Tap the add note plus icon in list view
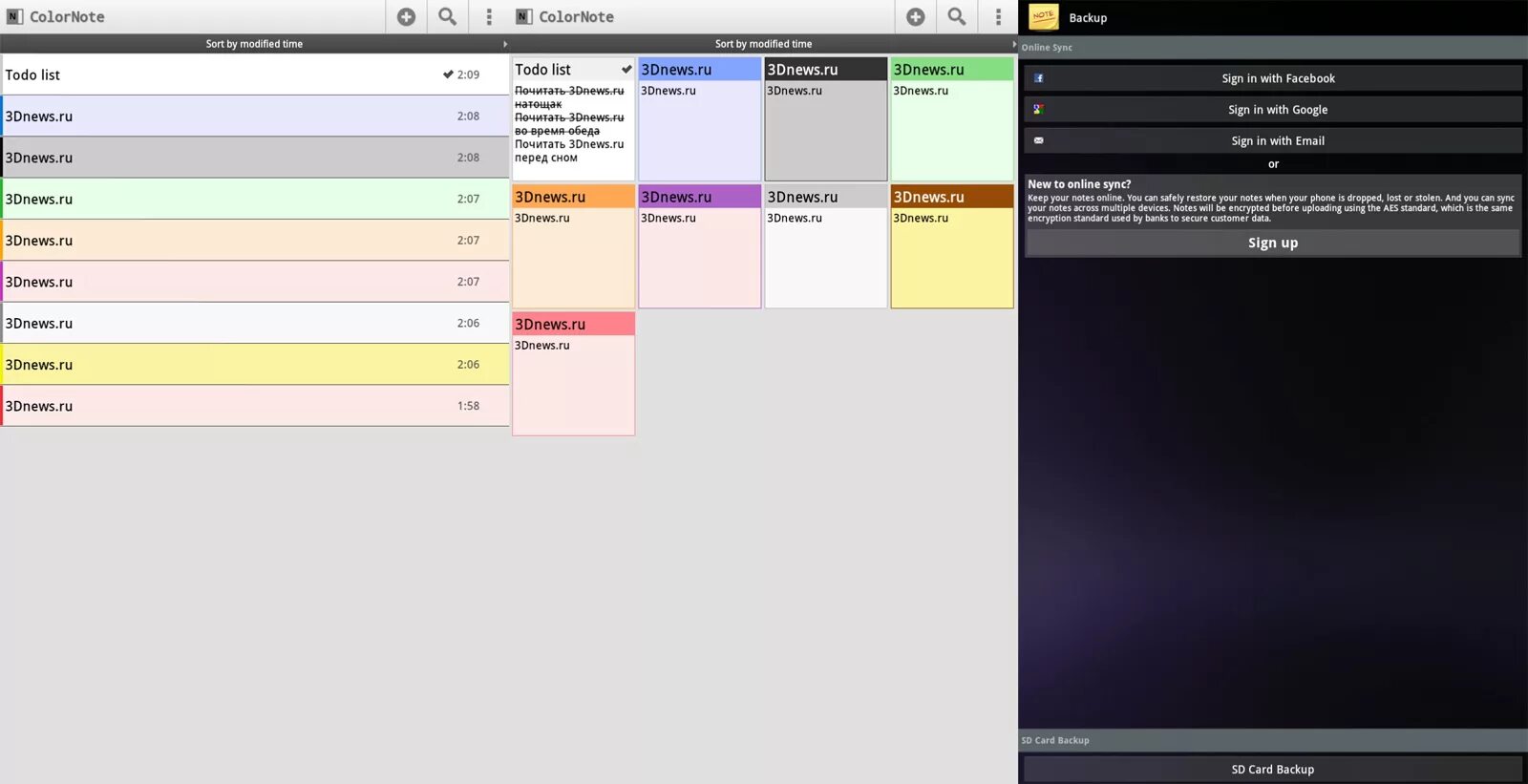 [x=406, y=16]
